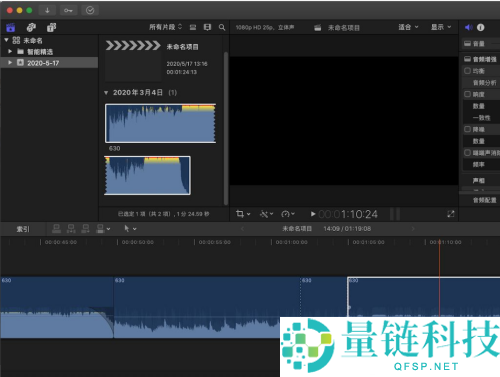
Task: Select the highlighted 630 clip in timeline
Action: (x=423, y=297)
